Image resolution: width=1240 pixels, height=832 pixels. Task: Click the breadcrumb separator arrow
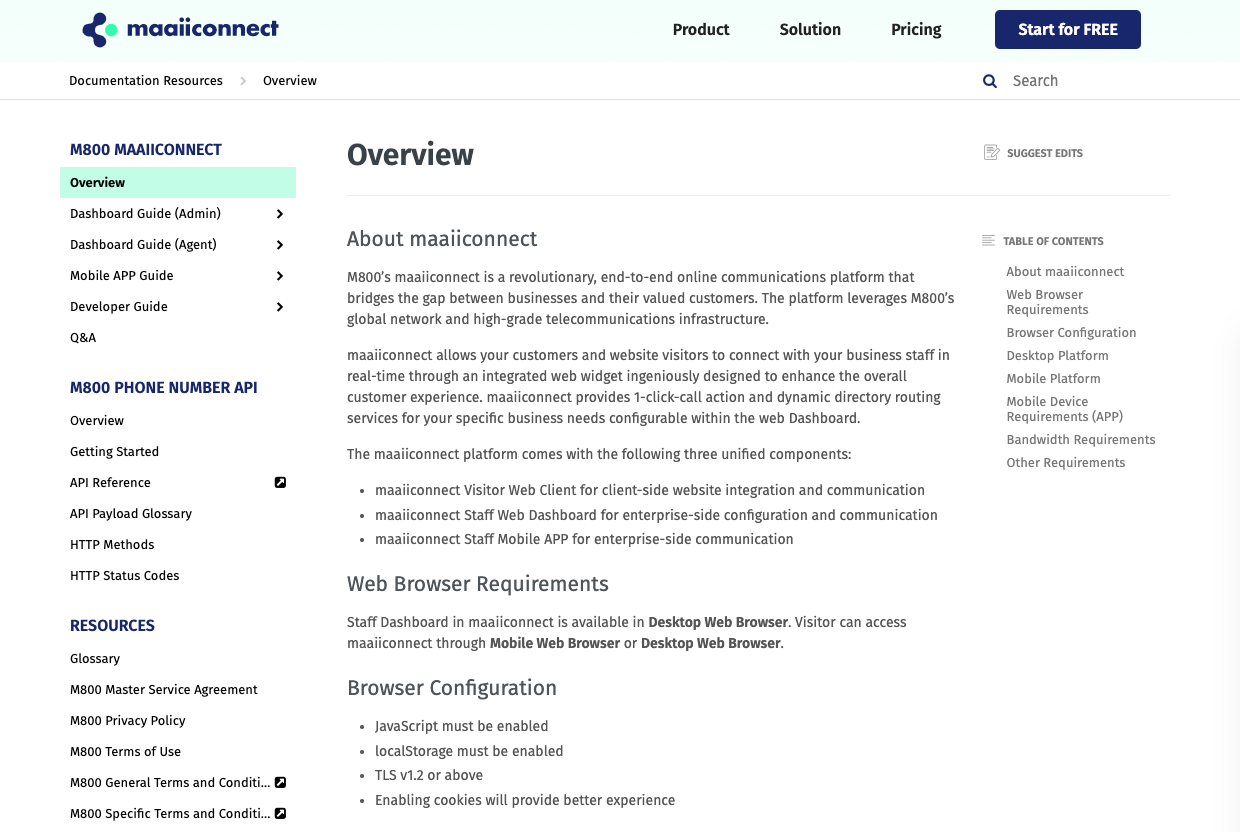pyautogui.click(x=243, y=81)
